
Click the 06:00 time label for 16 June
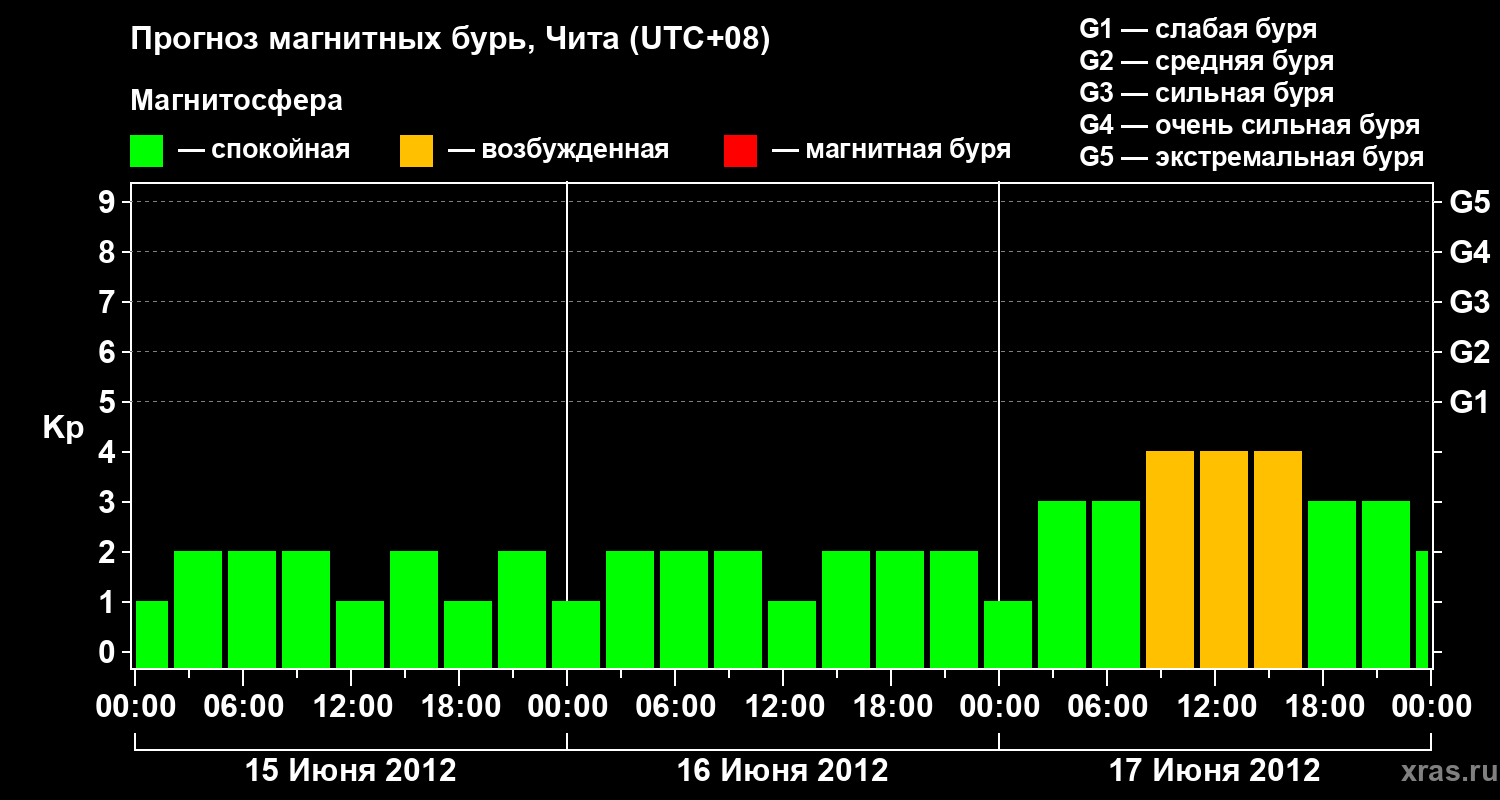click(675, 707)
